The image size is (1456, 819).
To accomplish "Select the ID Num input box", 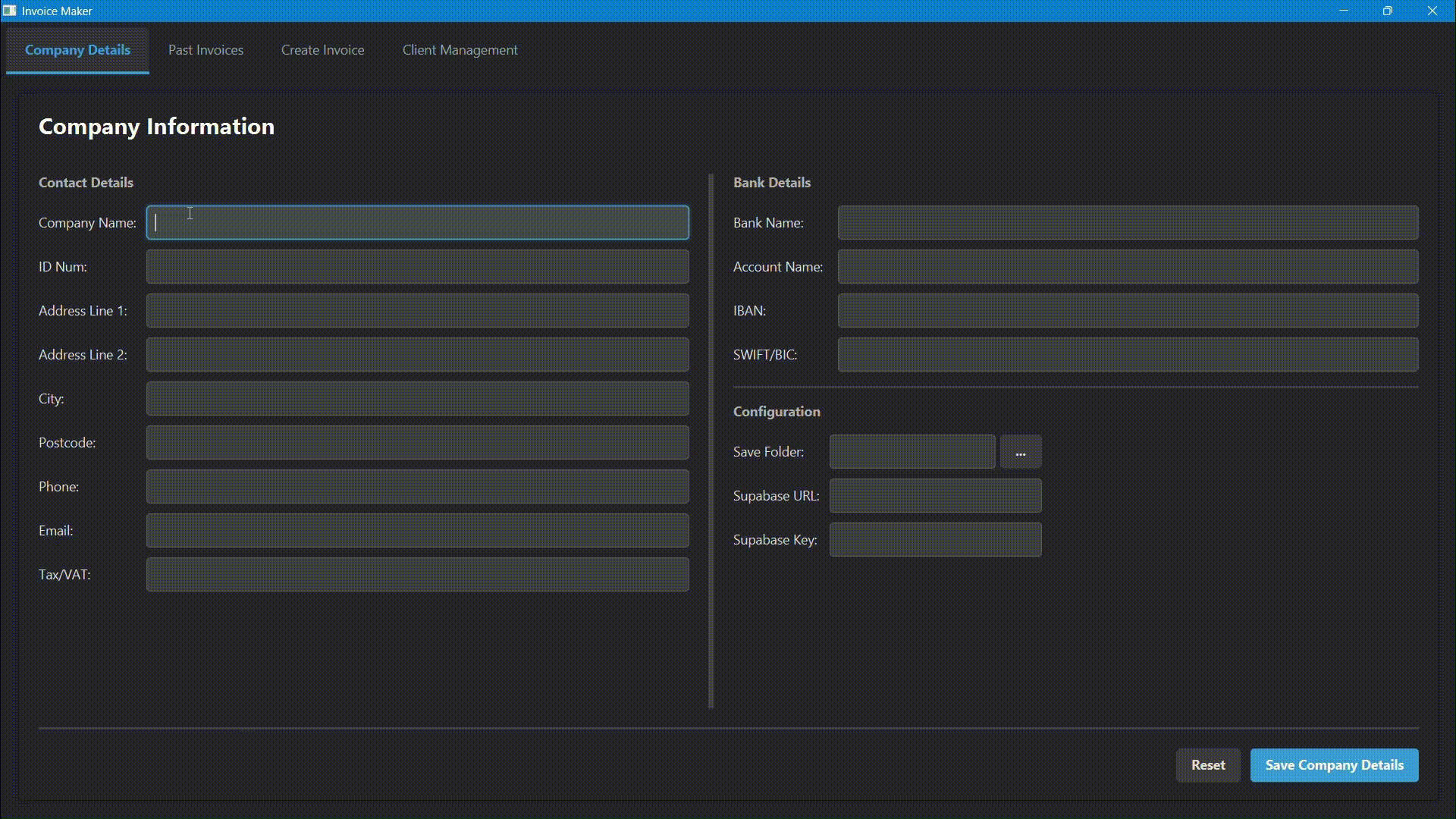I will click(417, 266).
